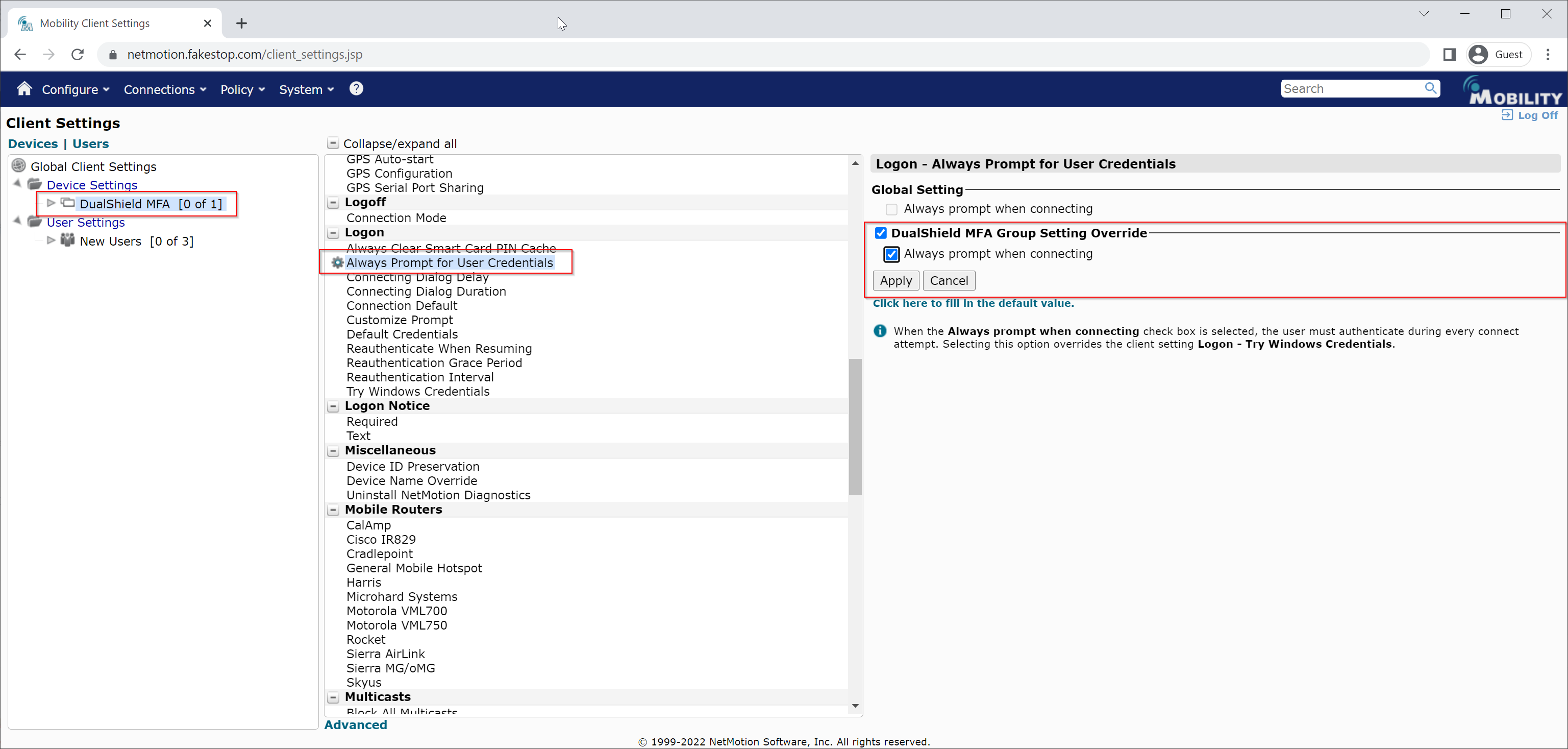This screenshot has height=749, width=1568.
Task: Collapse the Logon Notice section
Action: point(333,406)
